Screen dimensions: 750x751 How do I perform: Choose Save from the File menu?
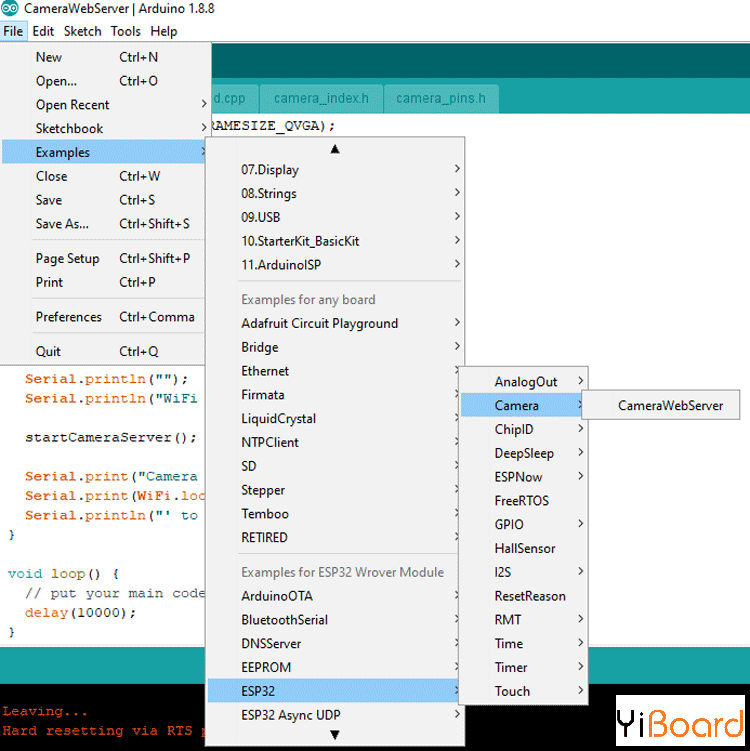tap(103, 200)
